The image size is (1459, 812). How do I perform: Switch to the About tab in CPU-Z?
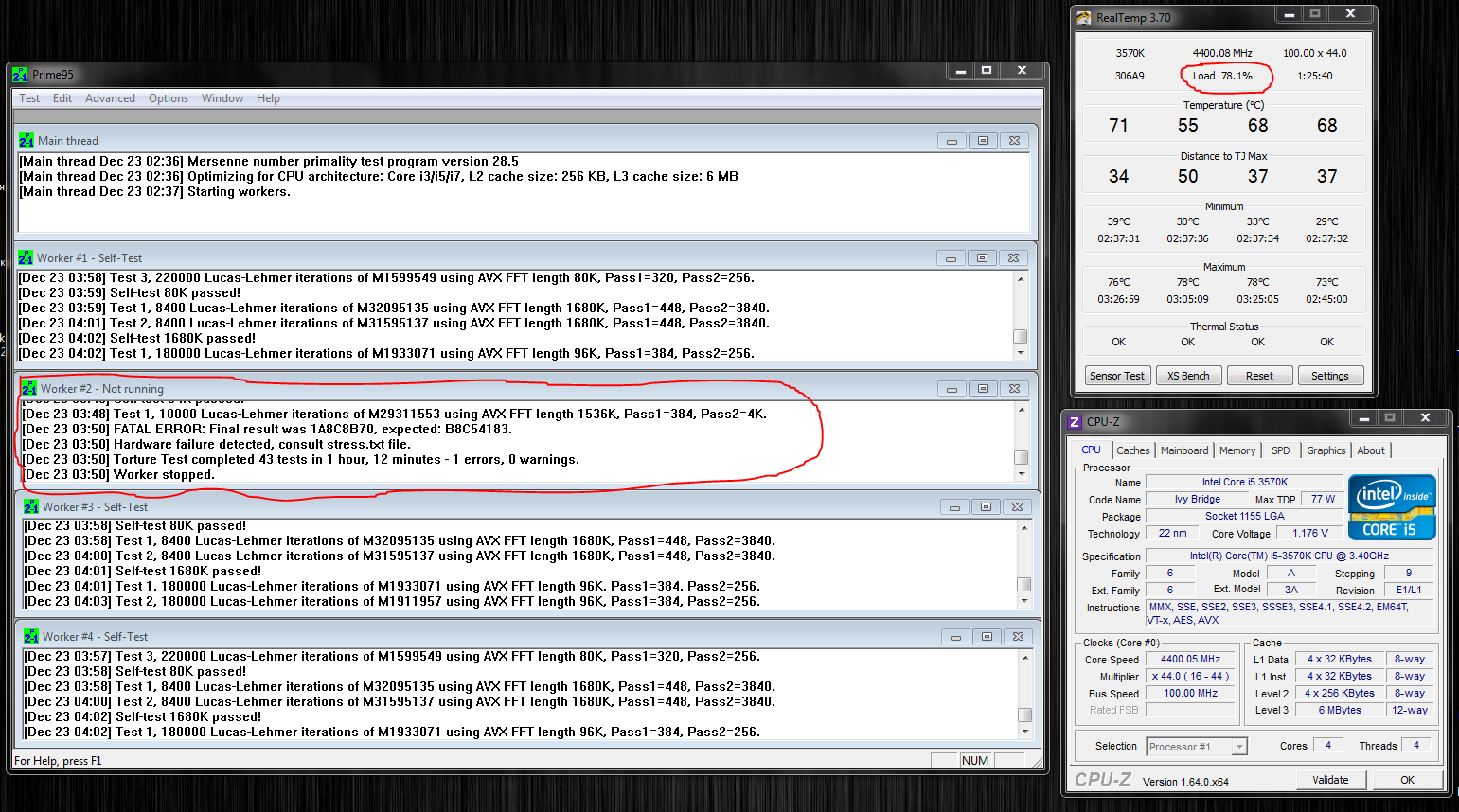click(1371, 450)
